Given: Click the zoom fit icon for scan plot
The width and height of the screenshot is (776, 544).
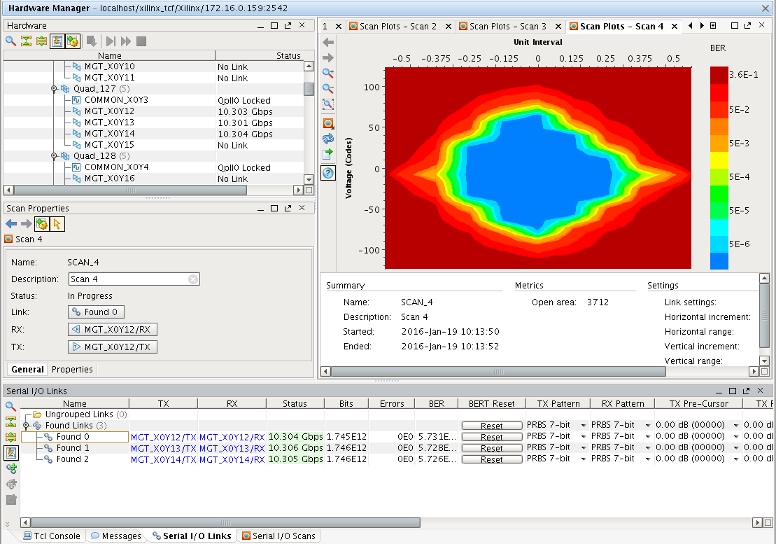Looking at the screenshot, I should point(328,104).
